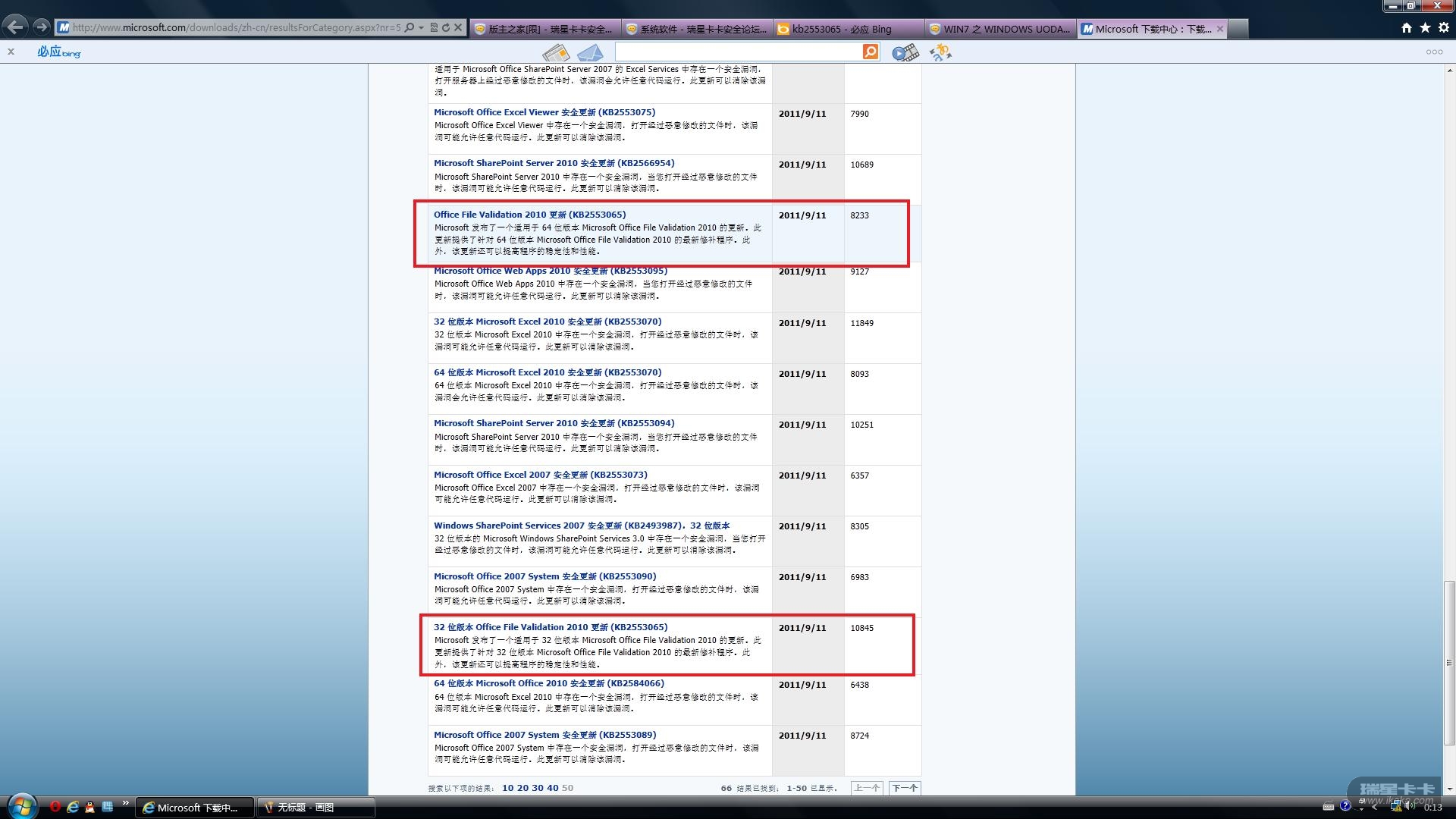The image size is (1456, 819).
Task: Open Office File Validation 2010 更新 (KB2553065) link
Action: (x=529, y=215)
